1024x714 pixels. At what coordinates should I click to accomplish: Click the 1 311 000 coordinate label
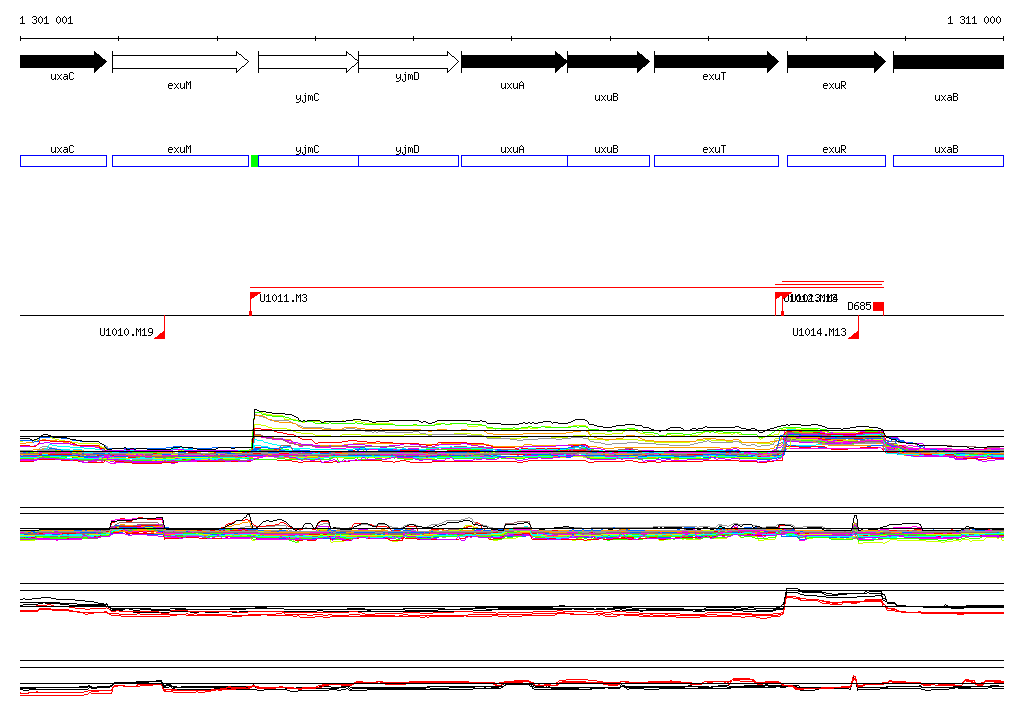click(x=973, y=20)
